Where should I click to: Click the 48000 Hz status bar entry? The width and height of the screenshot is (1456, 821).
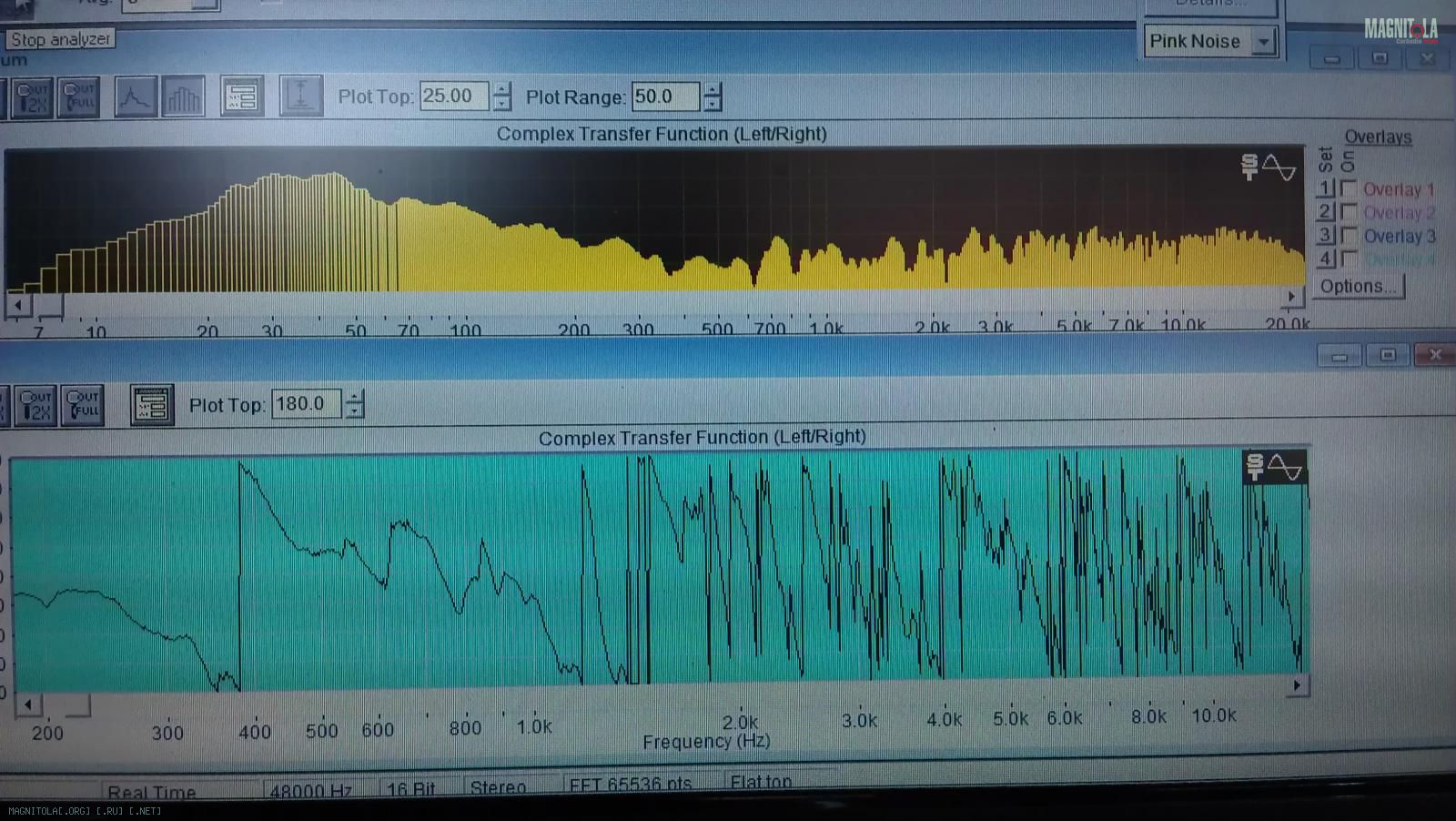coord(310,790)
